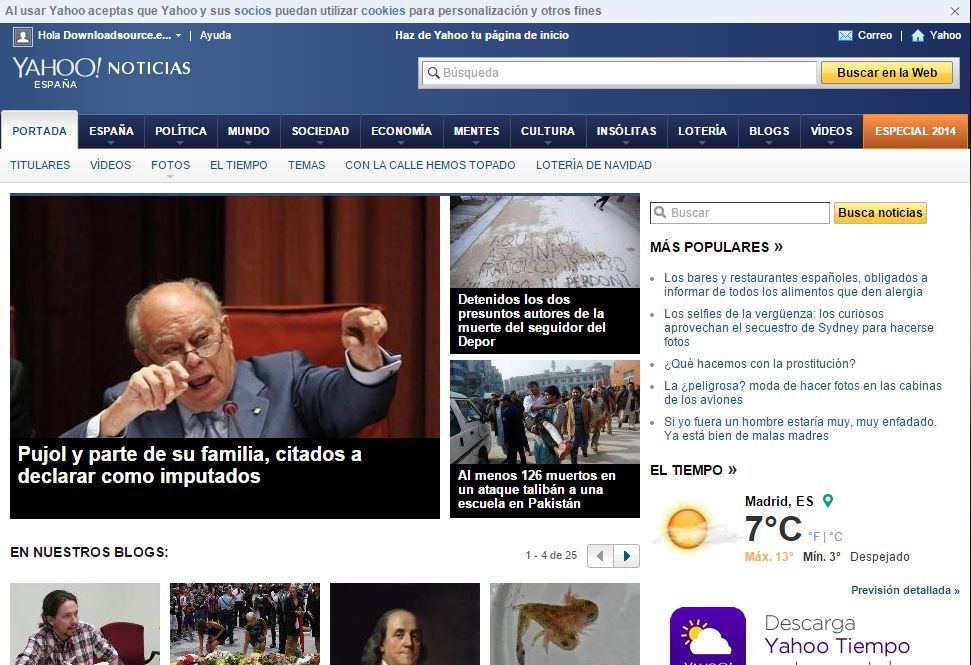Open the LOTERÍA section tab

coord(702,131)
